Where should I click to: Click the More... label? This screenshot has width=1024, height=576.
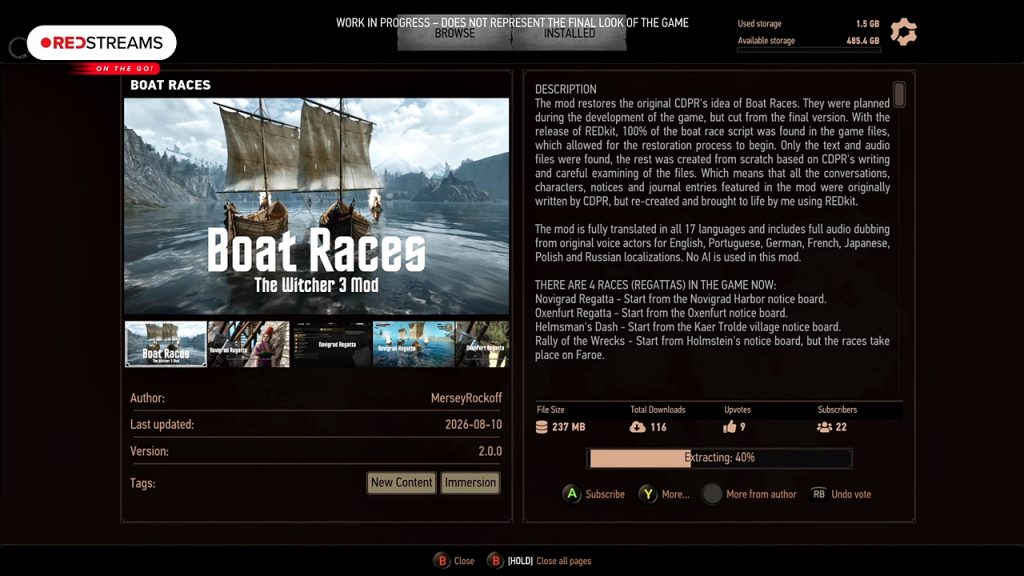coord(675,494)
